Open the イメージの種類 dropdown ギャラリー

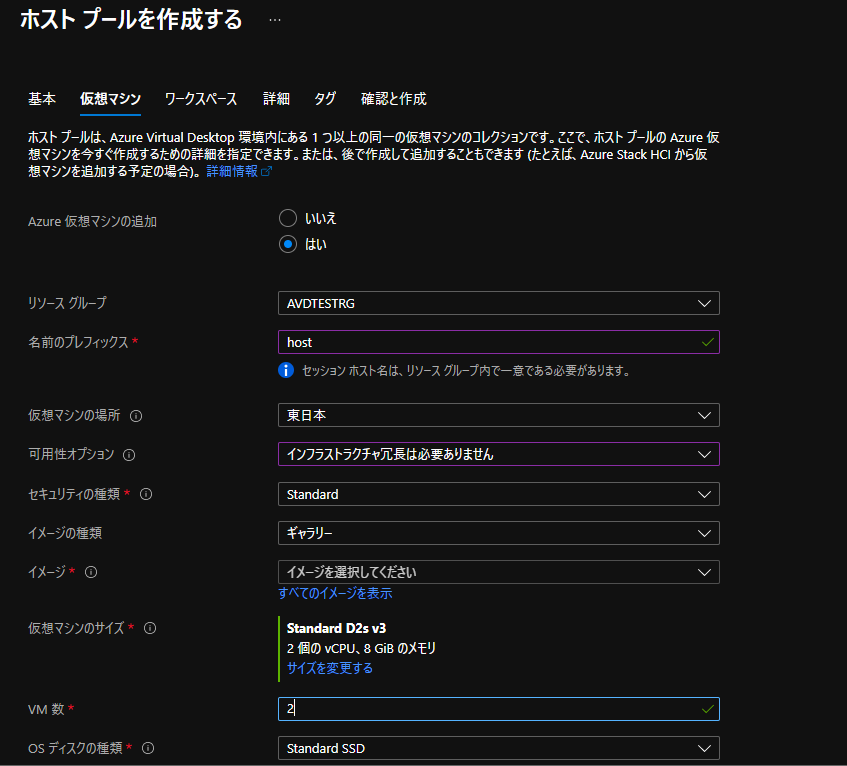click(499, 533)
